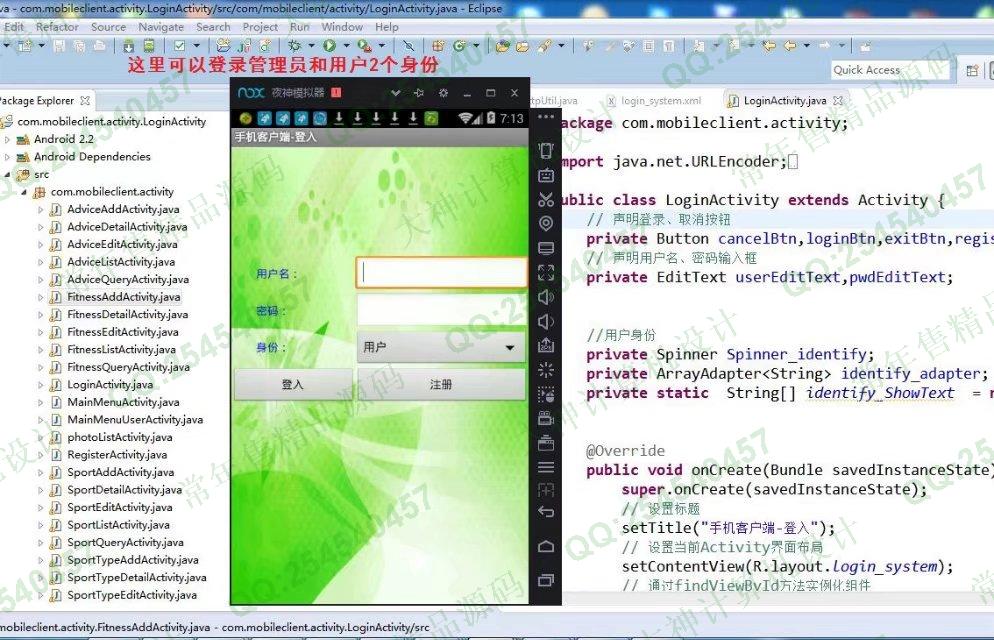Close the Package Explorer view
The image size is (994, 640).
(85, 101)
